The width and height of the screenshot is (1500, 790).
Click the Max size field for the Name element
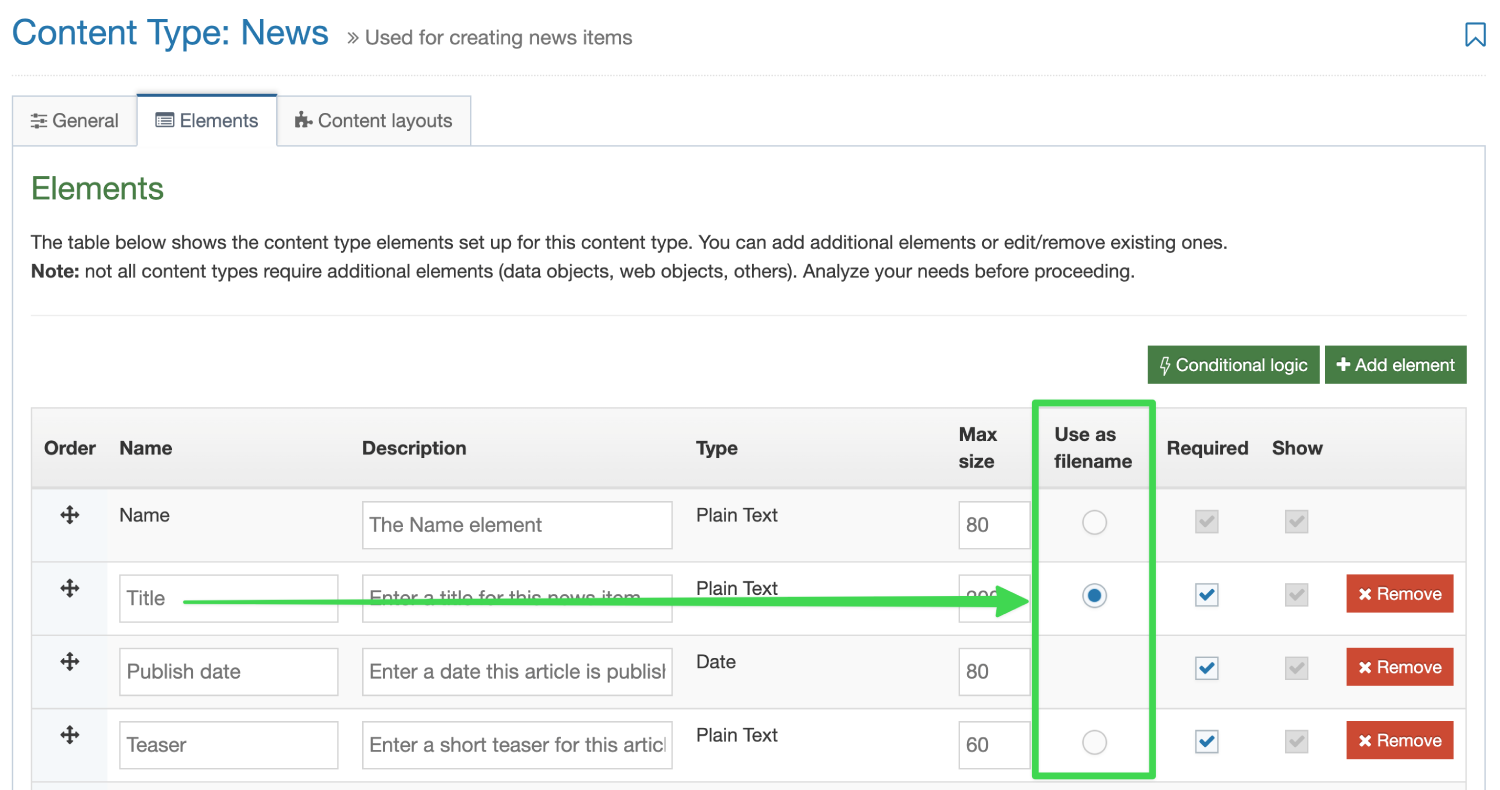[x=994, y=524]
